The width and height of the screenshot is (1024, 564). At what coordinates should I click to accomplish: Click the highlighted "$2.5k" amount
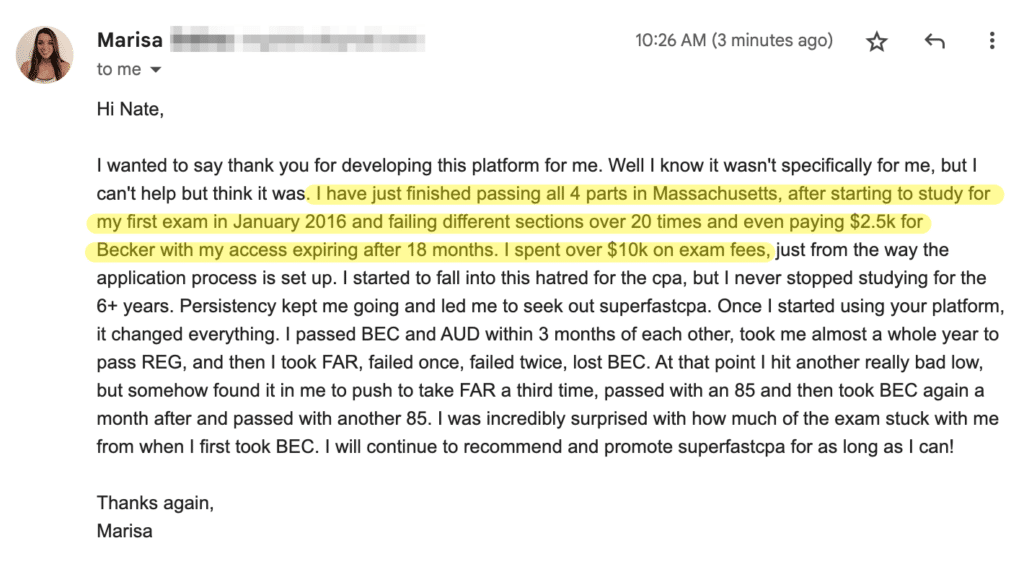coord(872,222)
